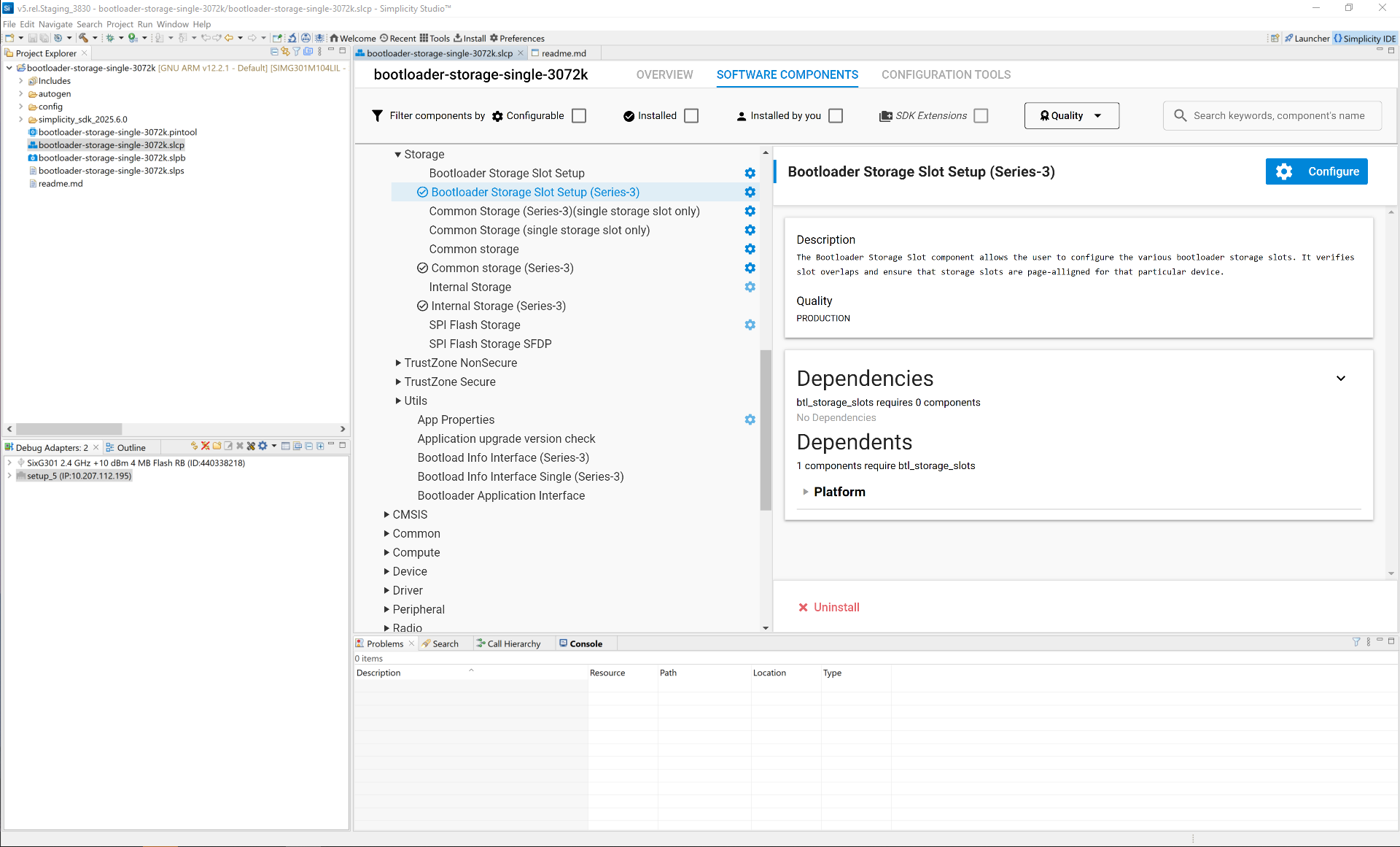Expand the TrustZone Secure category
This screenshot has height=847, width=1400.
pos(398,382)
